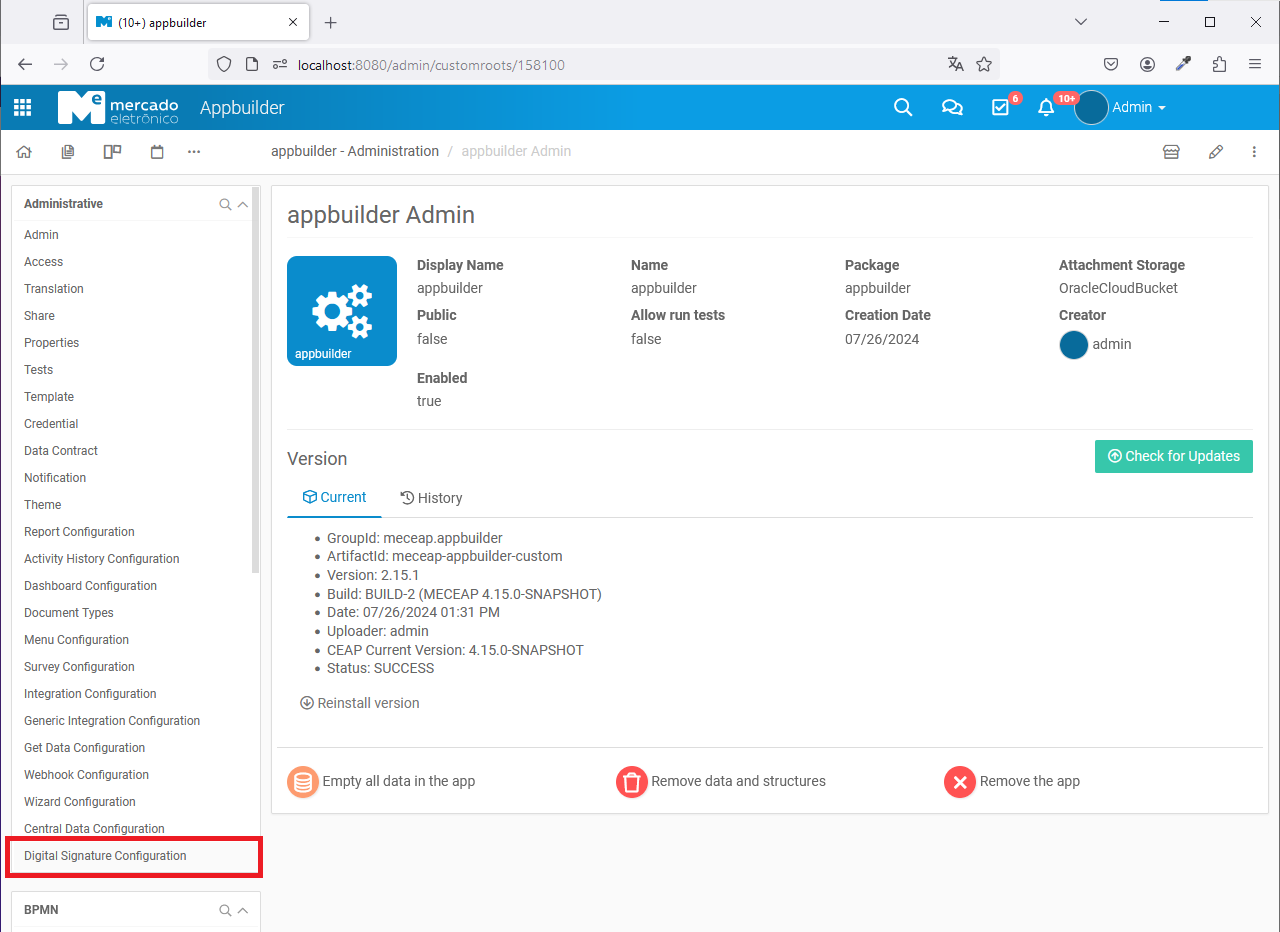Screen dimensions: 1280x932
Task: Open Digital Signature Configuration in sidebar
Action: pyautogui.click(x=105, y=856)
